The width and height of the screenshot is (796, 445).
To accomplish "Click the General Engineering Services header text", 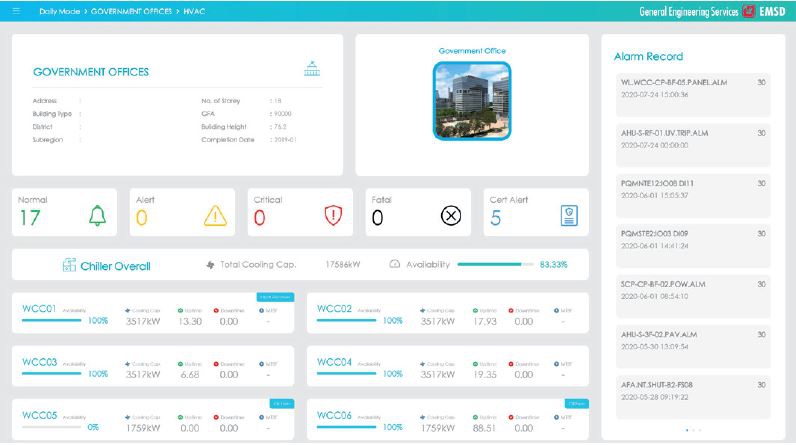I will [x=688, y=12].
